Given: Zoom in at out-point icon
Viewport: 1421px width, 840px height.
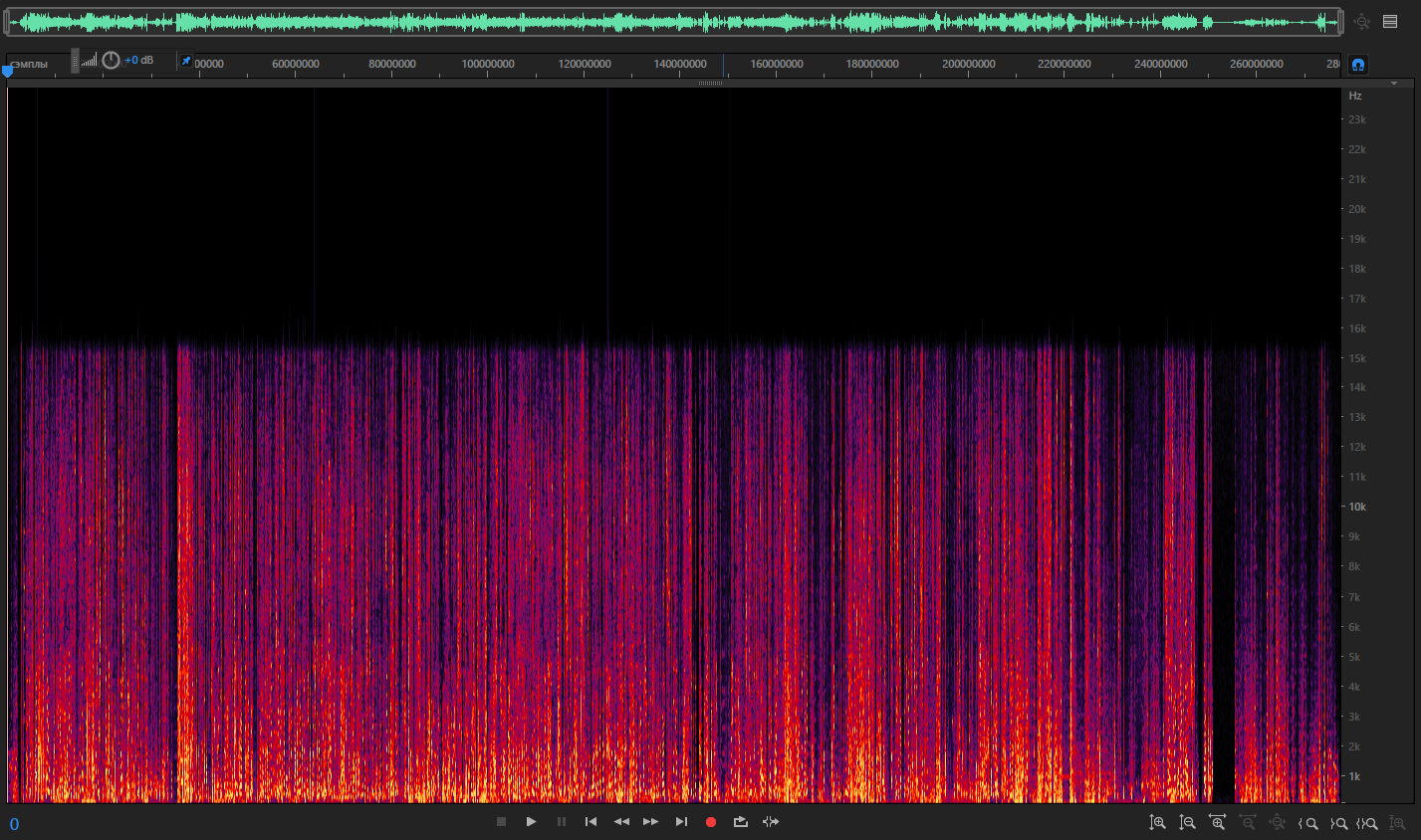Looking at the screenshot, I should click(x=1338, y=823).
